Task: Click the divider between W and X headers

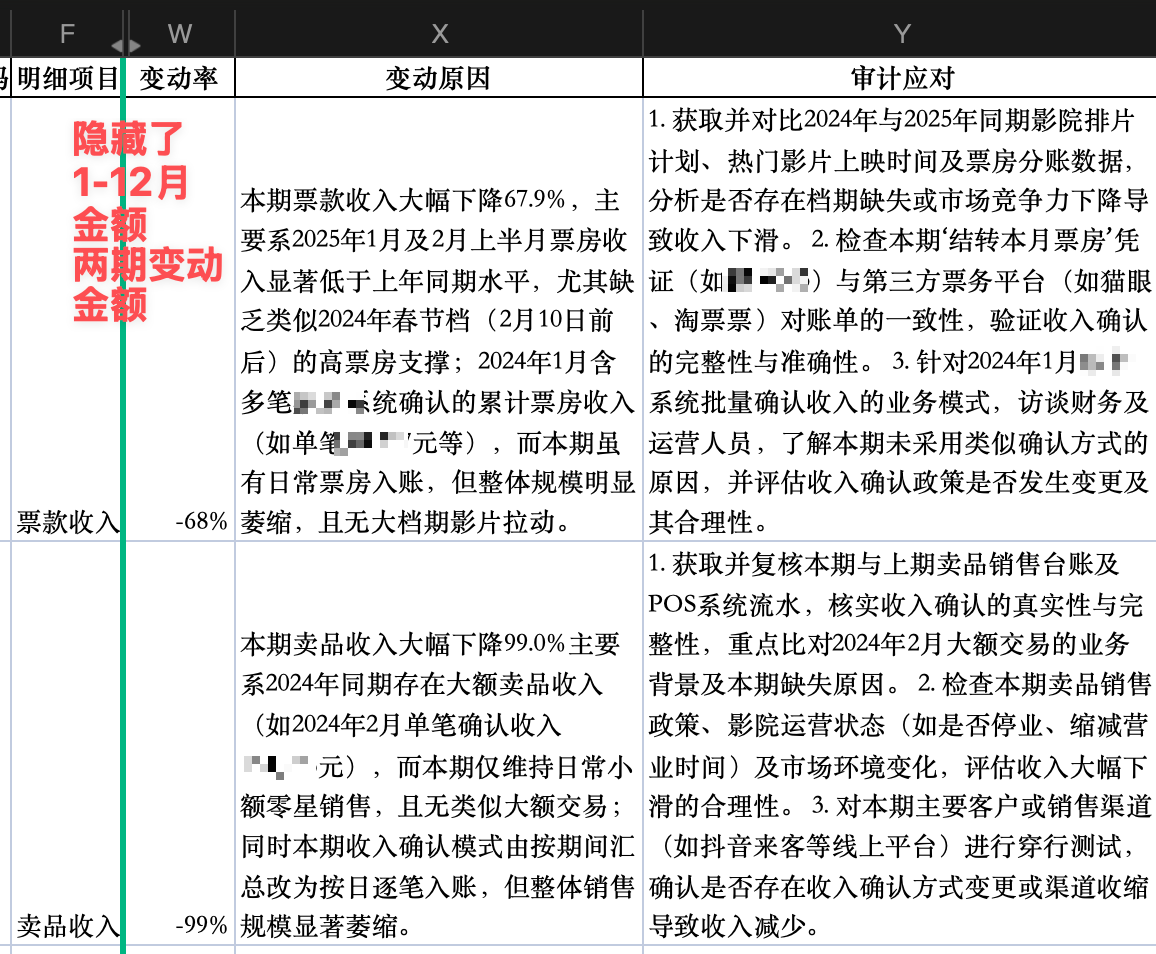Action: click(x=235, y=34)
